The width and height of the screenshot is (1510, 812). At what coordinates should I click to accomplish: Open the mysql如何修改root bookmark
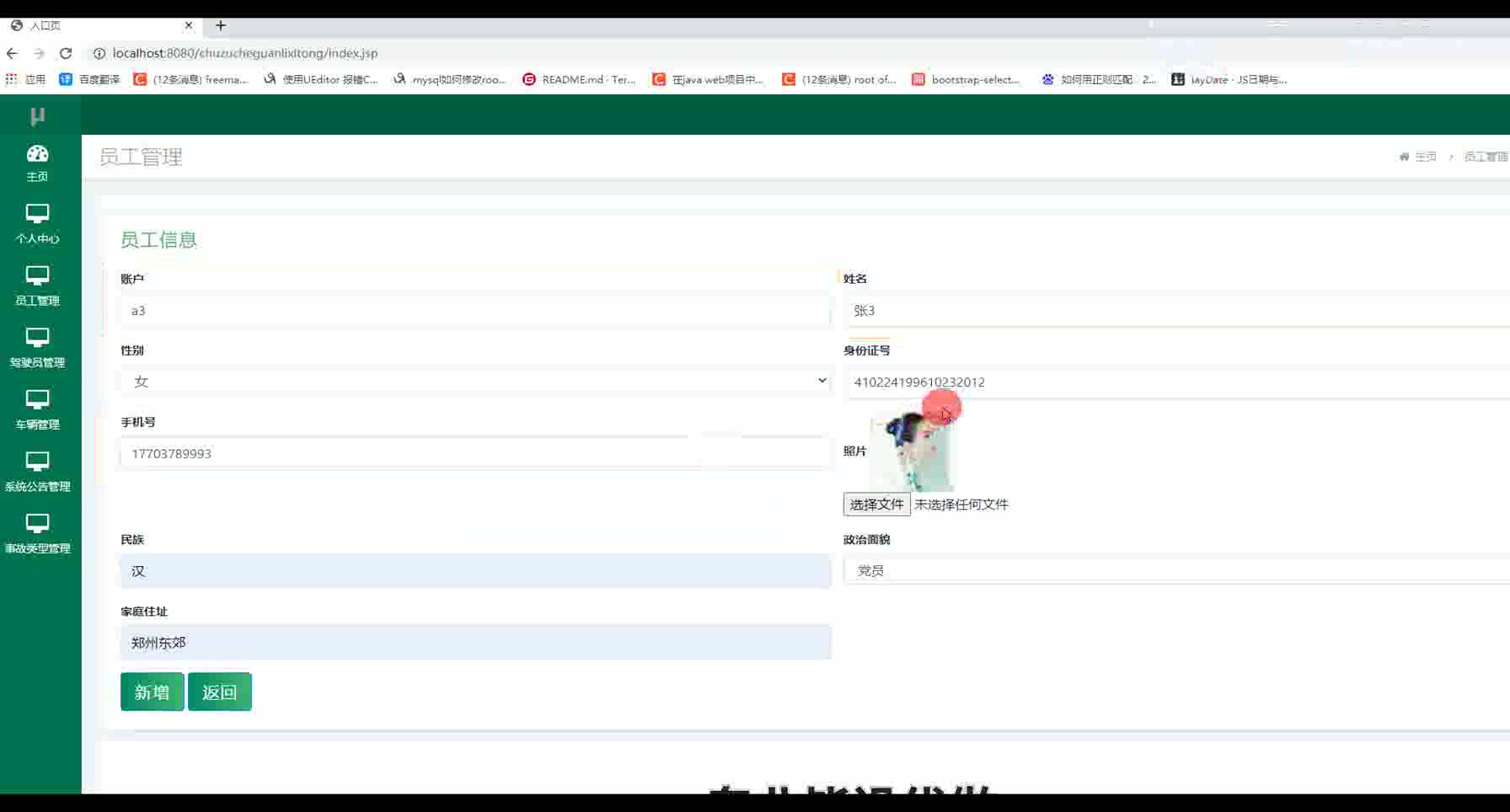point(450,79)
